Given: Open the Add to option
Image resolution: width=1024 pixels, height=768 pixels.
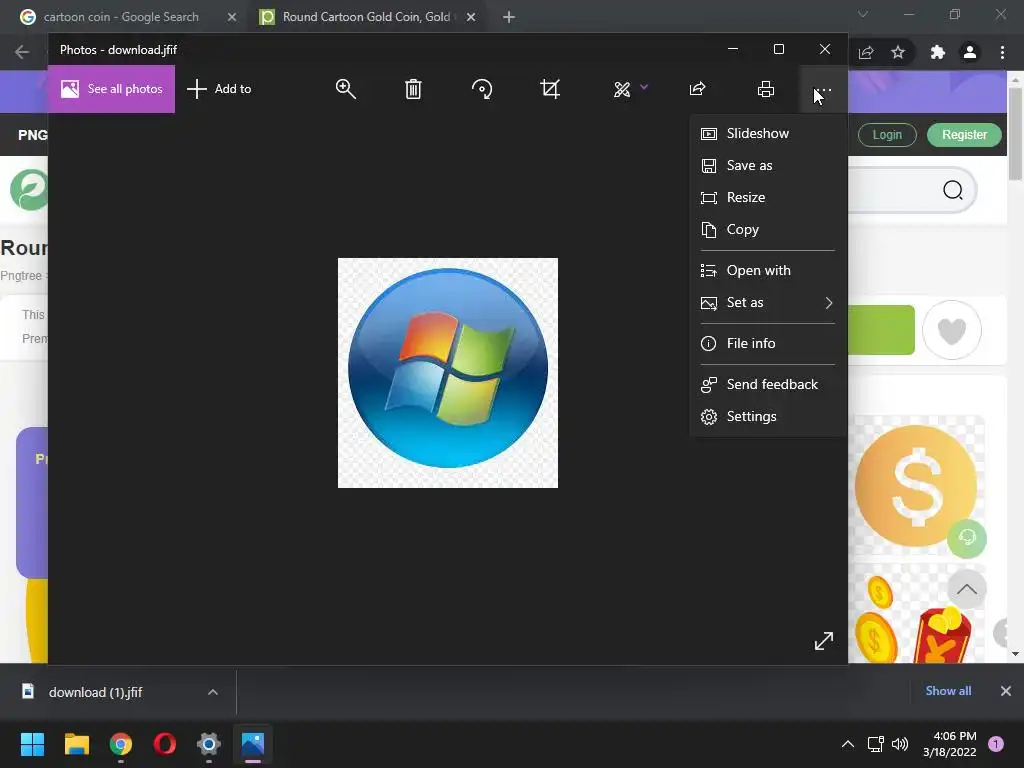Looking at the screenshot, I should pos(219,89).
